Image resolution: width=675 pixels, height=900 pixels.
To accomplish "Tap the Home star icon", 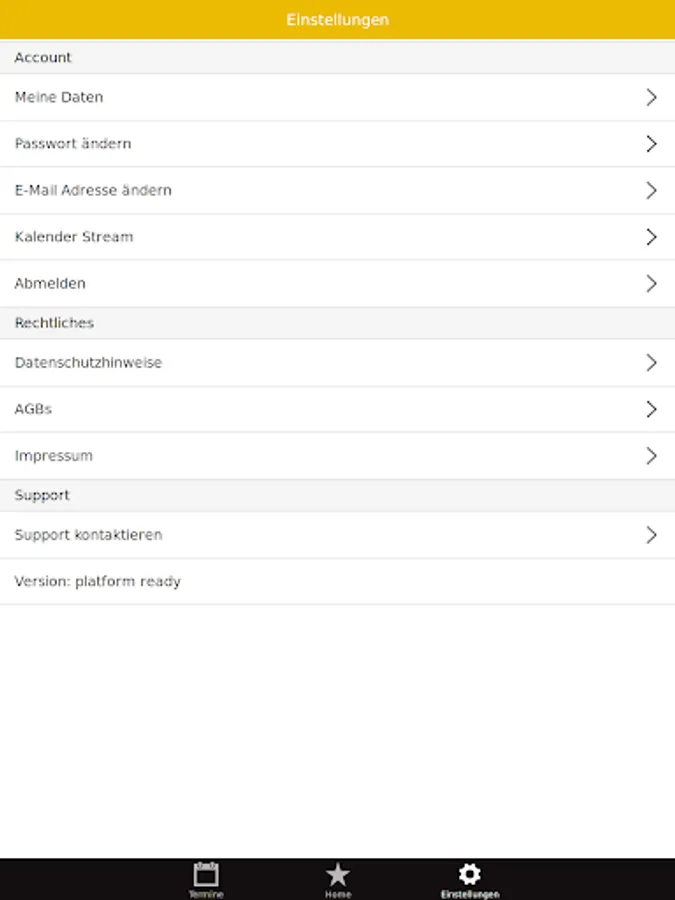I will click(x=338, y=875).
